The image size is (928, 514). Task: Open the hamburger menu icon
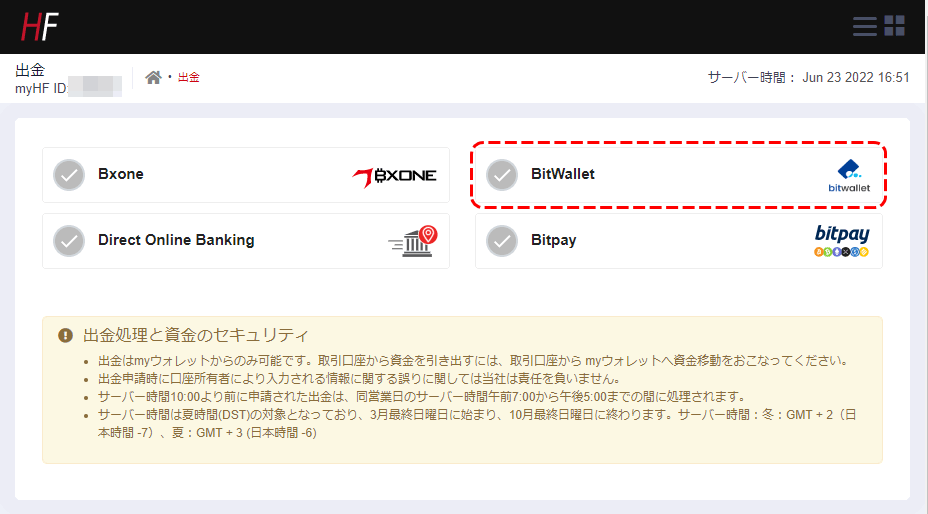pos(865,26)
